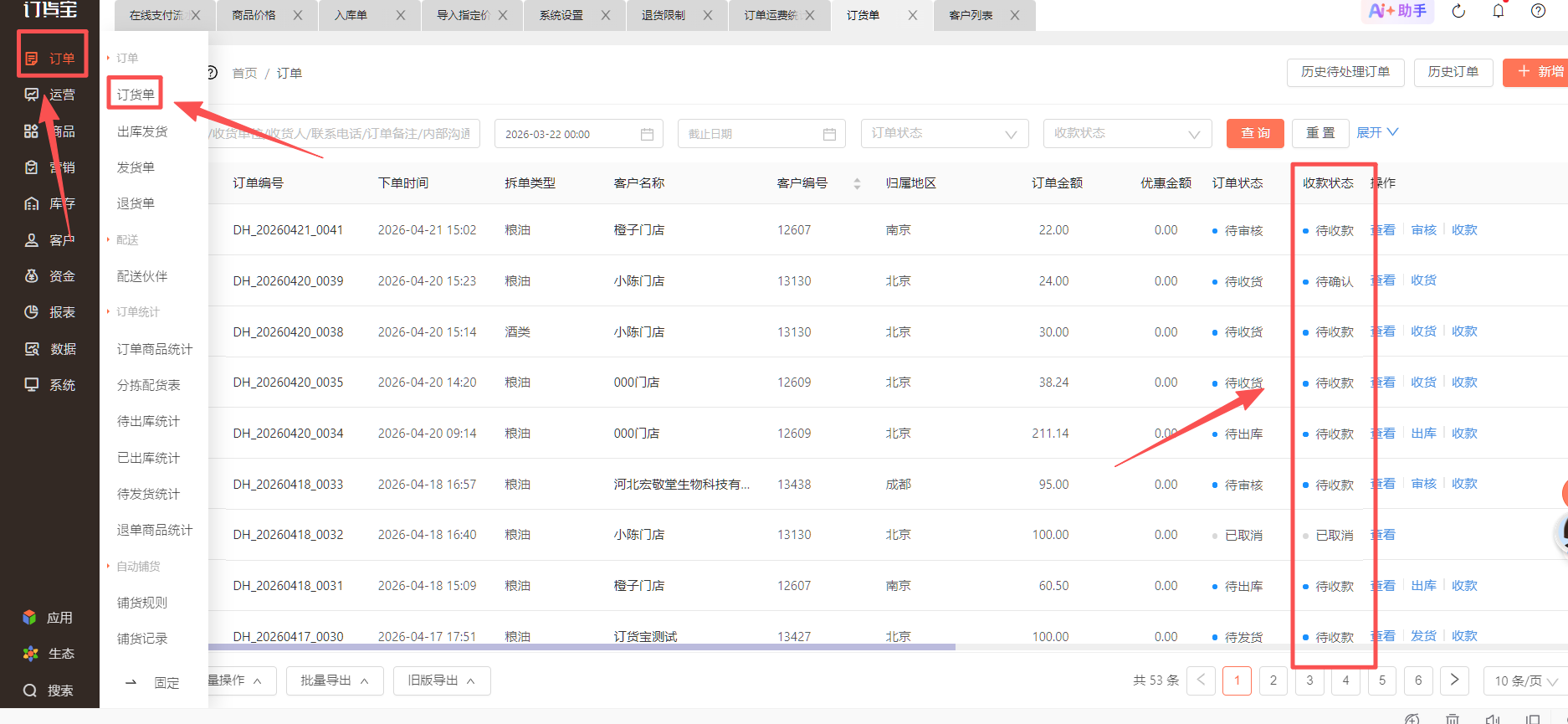Close the 商品价格 tab

(x=298, y=15)
